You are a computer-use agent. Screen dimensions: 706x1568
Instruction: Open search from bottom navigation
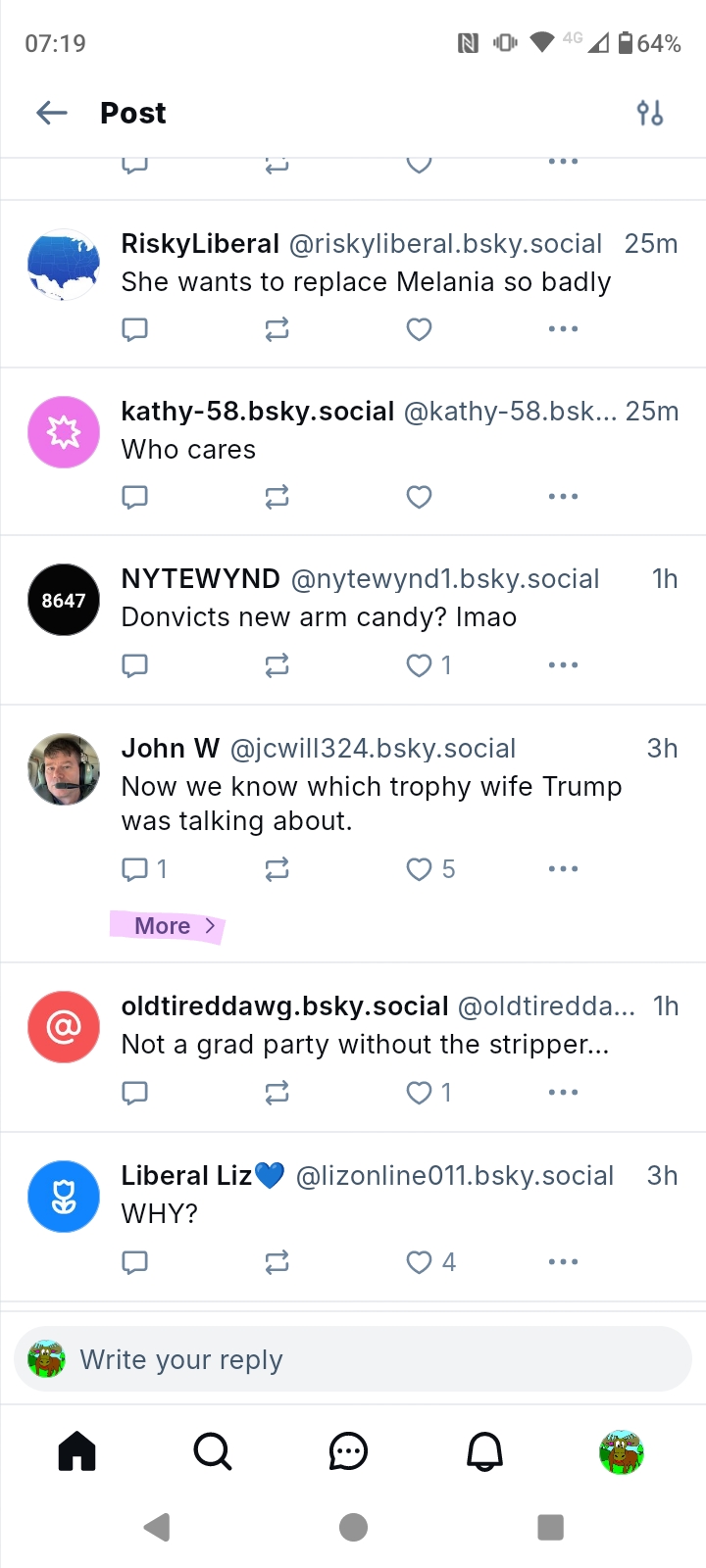tap(213, 1451)
